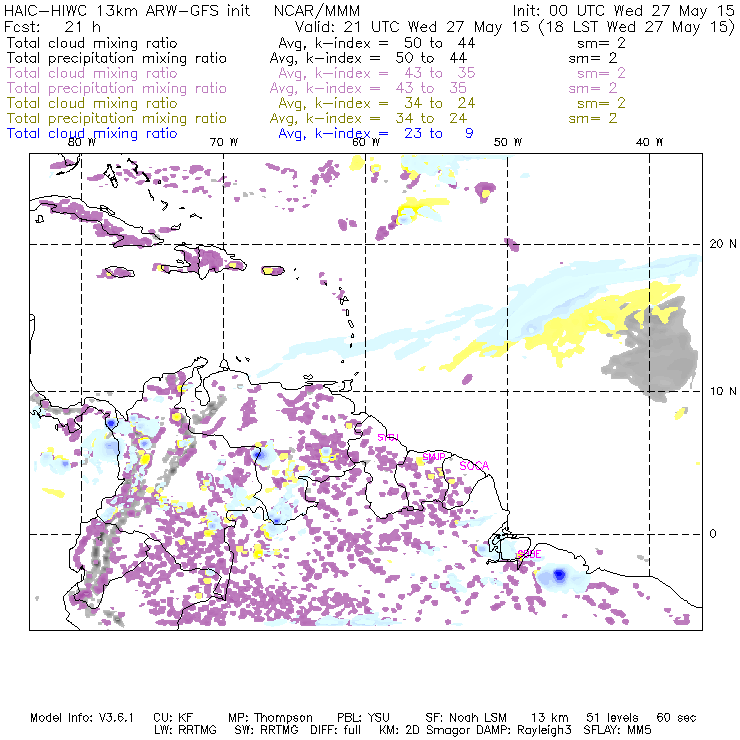Click the '60 W' longitude label
The width and height of the screenshot is (740, 740).
click(x=366, y=142)
